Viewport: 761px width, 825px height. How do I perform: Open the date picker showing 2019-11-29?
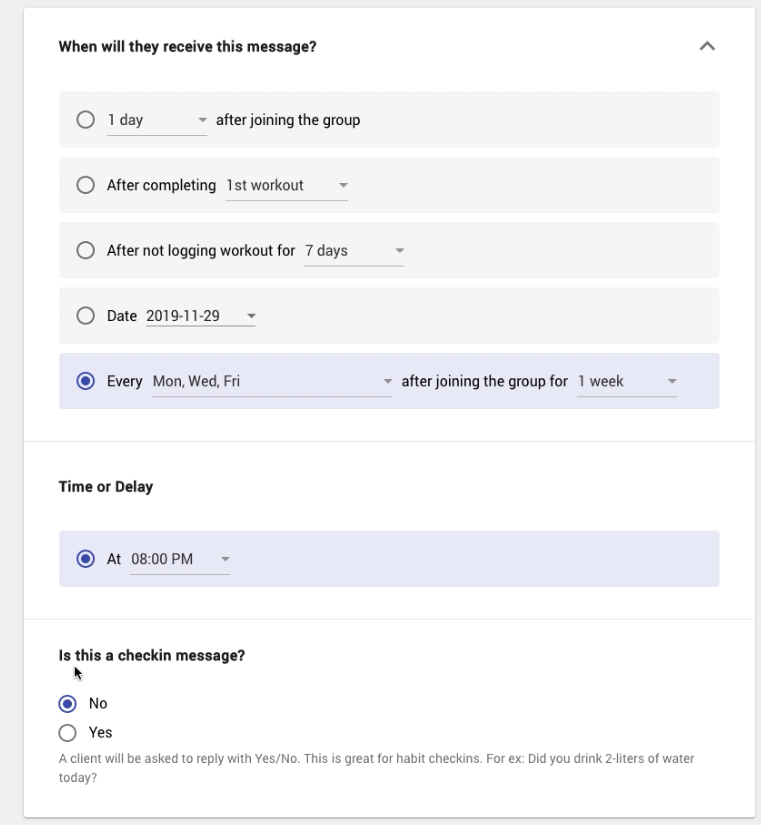pyautogui.click(x=200, y=316)
